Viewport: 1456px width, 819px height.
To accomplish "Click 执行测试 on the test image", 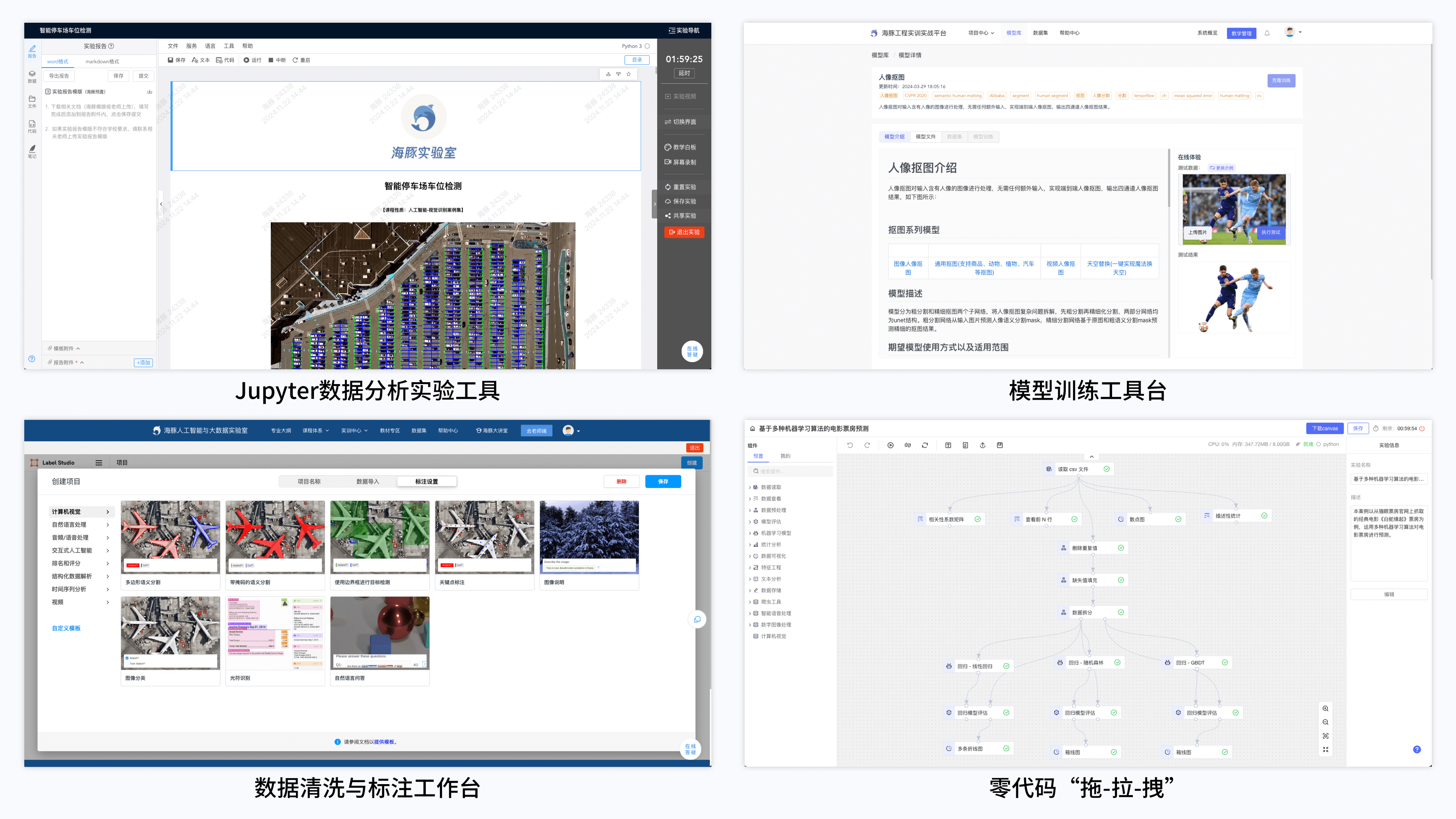I will [x=1271, y=232].
